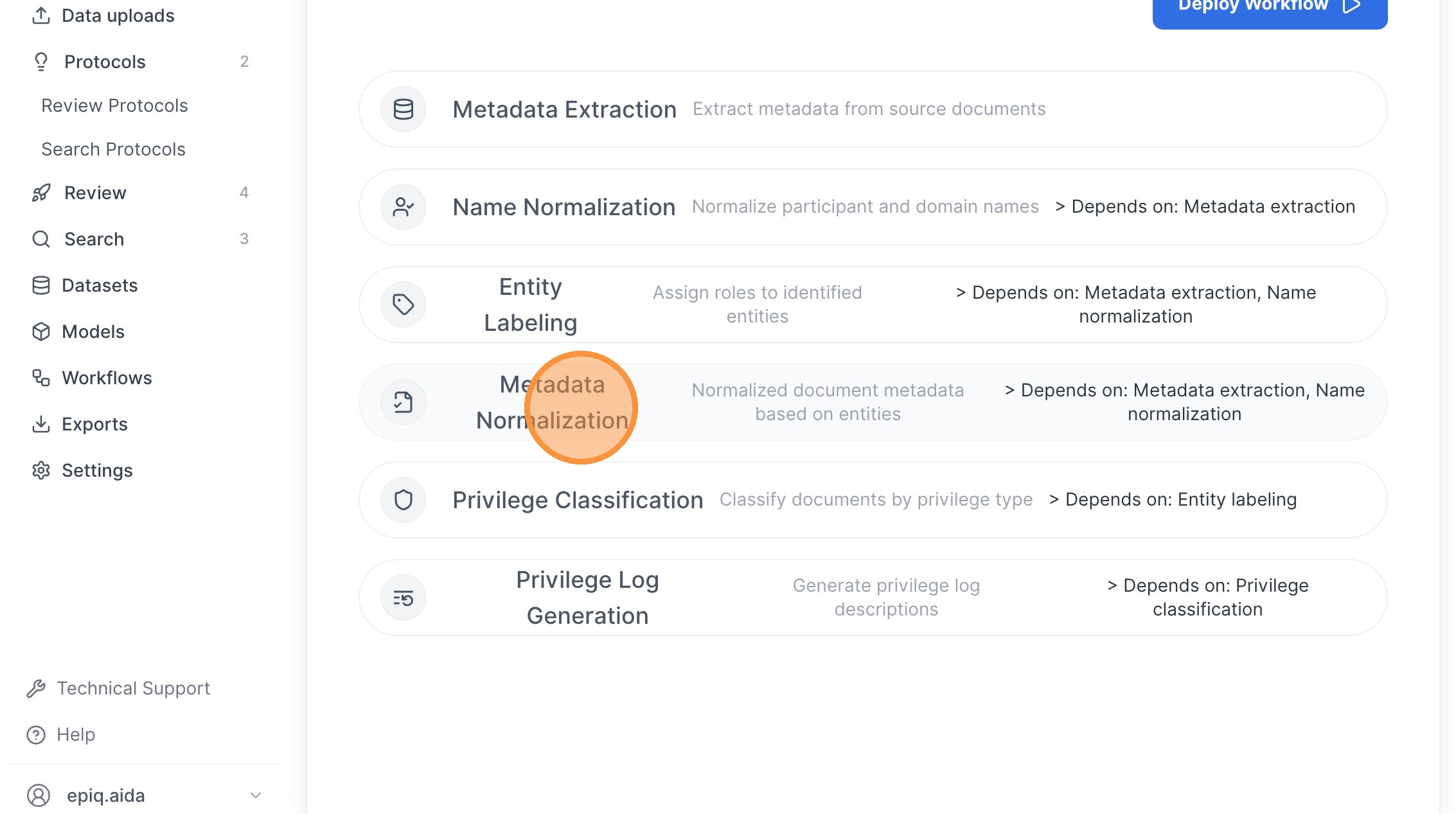The image size is (1456, 814).
Task: Click the Name Normalization user-check icon
Action: click(404, 207)
